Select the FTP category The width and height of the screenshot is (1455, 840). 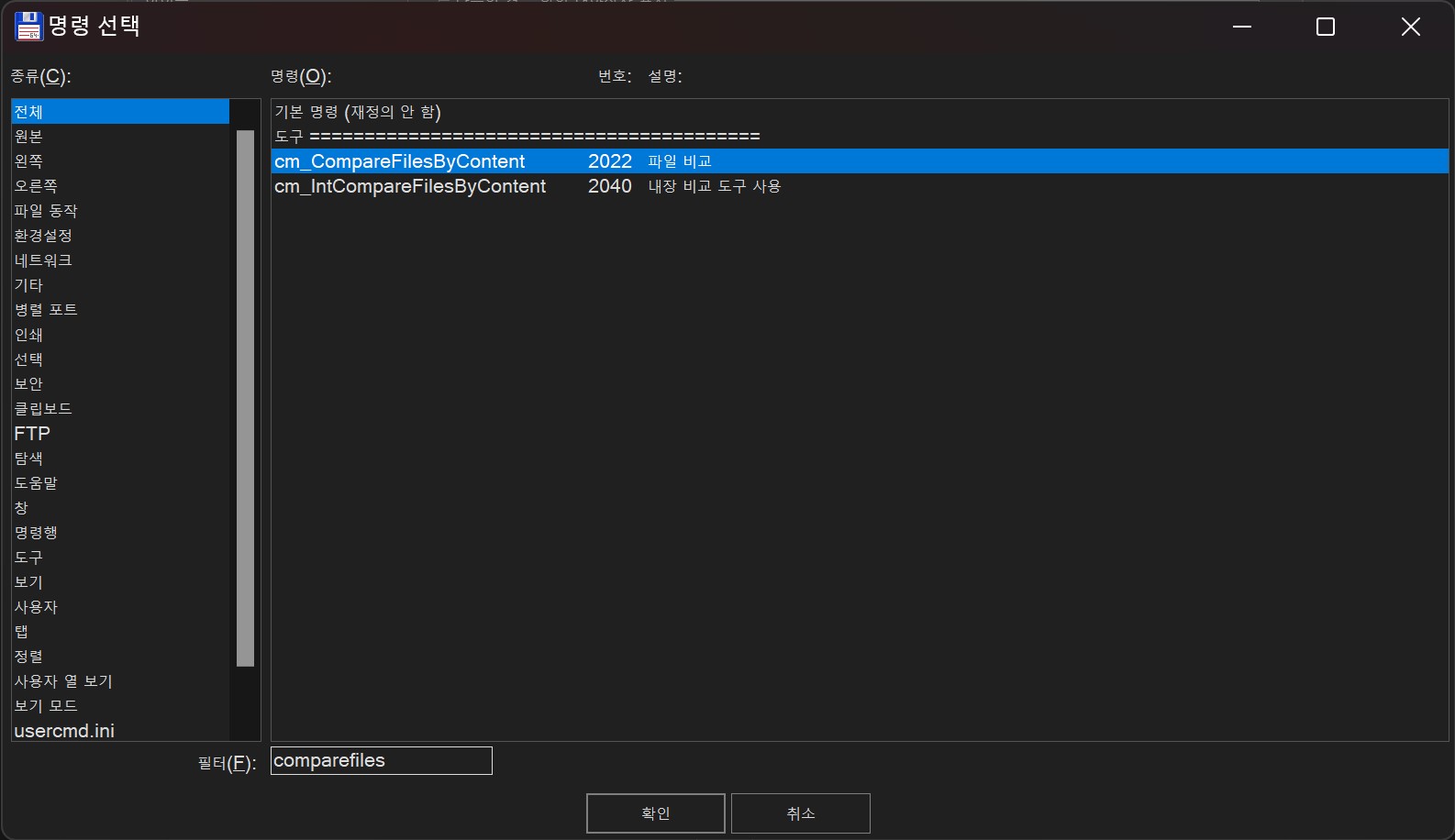pyautogui.click(x=32, y=434)
